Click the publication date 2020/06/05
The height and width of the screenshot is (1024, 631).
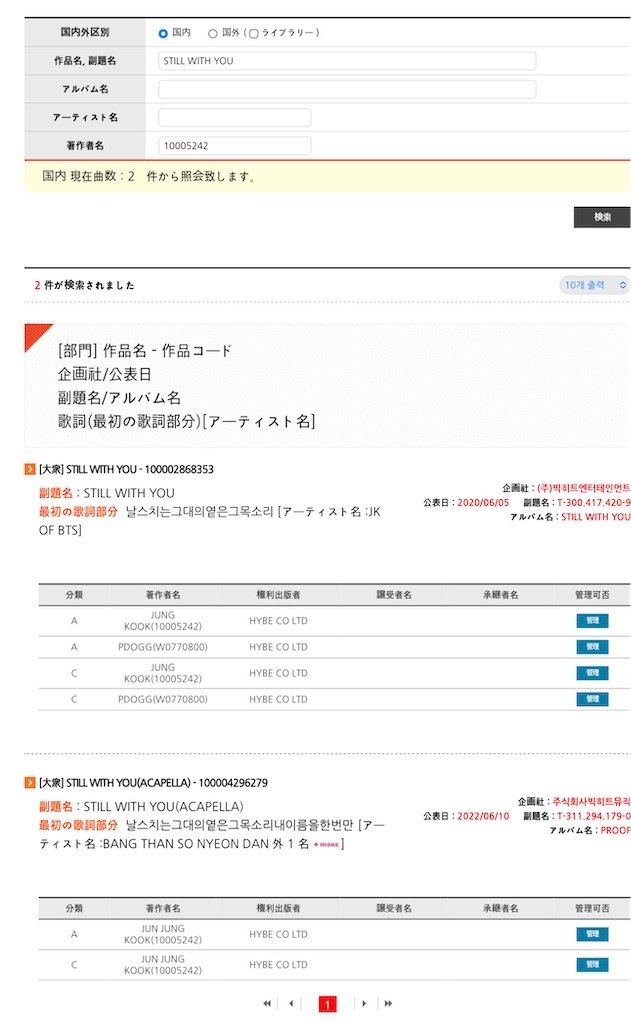coord(483,502)
